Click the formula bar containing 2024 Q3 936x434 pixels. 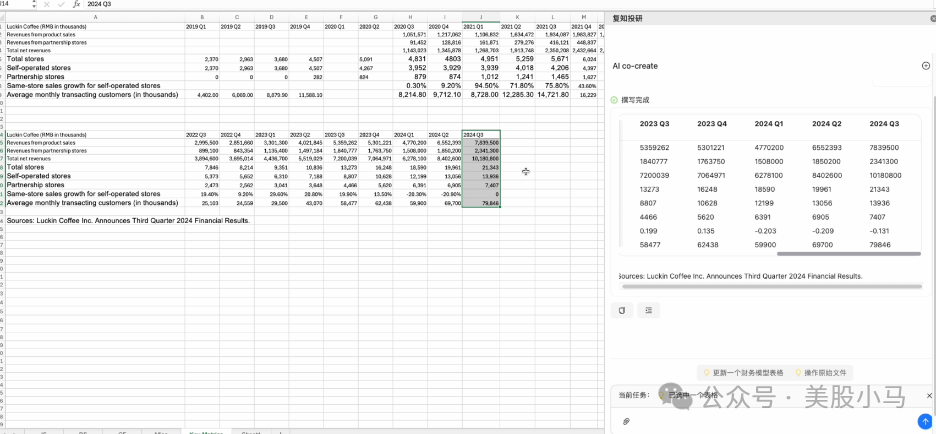click(507, 4)
